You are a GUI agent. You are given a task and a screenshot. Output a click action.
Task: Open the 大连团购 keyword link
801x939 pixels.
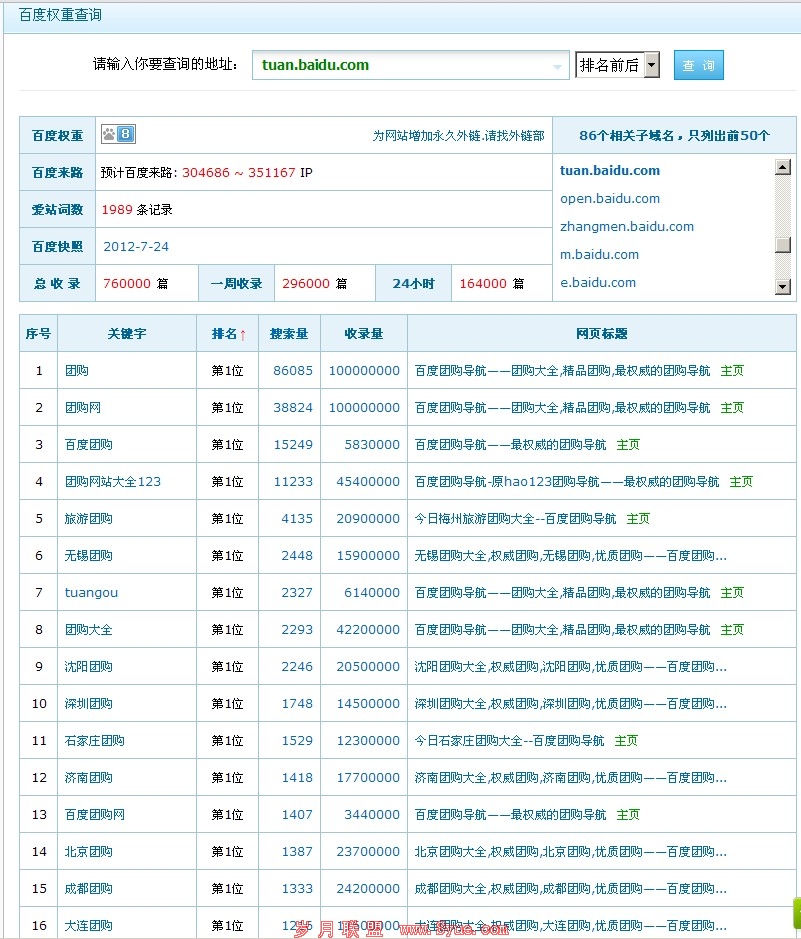coord(89,926)
